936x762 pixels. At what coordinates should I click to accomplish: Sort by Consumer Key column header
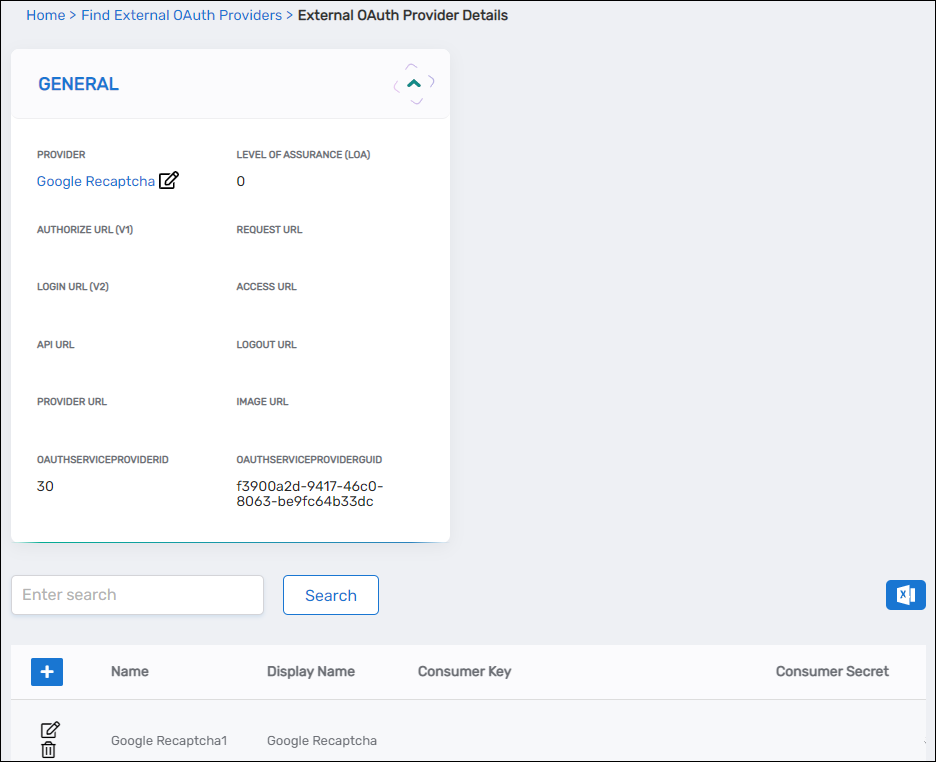click(464, 672)
